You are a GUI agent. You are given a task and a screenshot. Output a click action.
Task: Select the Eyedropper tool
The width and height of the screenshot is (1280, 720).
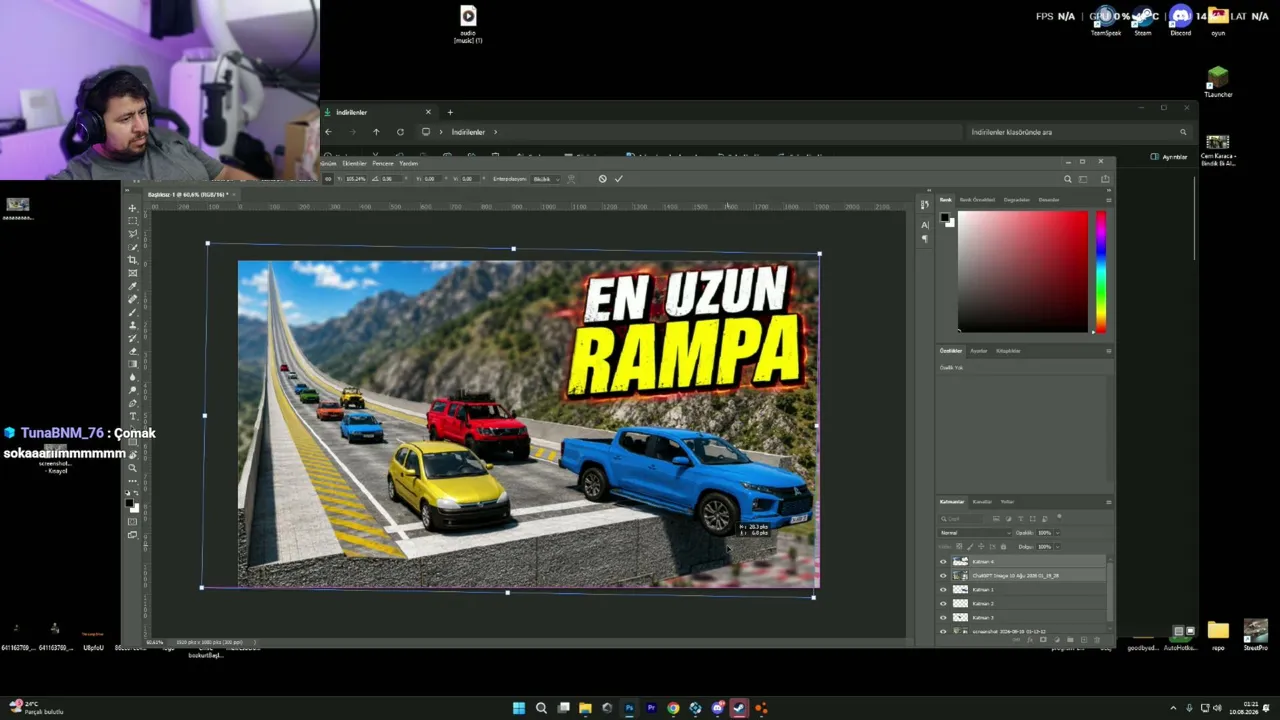point(132,286)
